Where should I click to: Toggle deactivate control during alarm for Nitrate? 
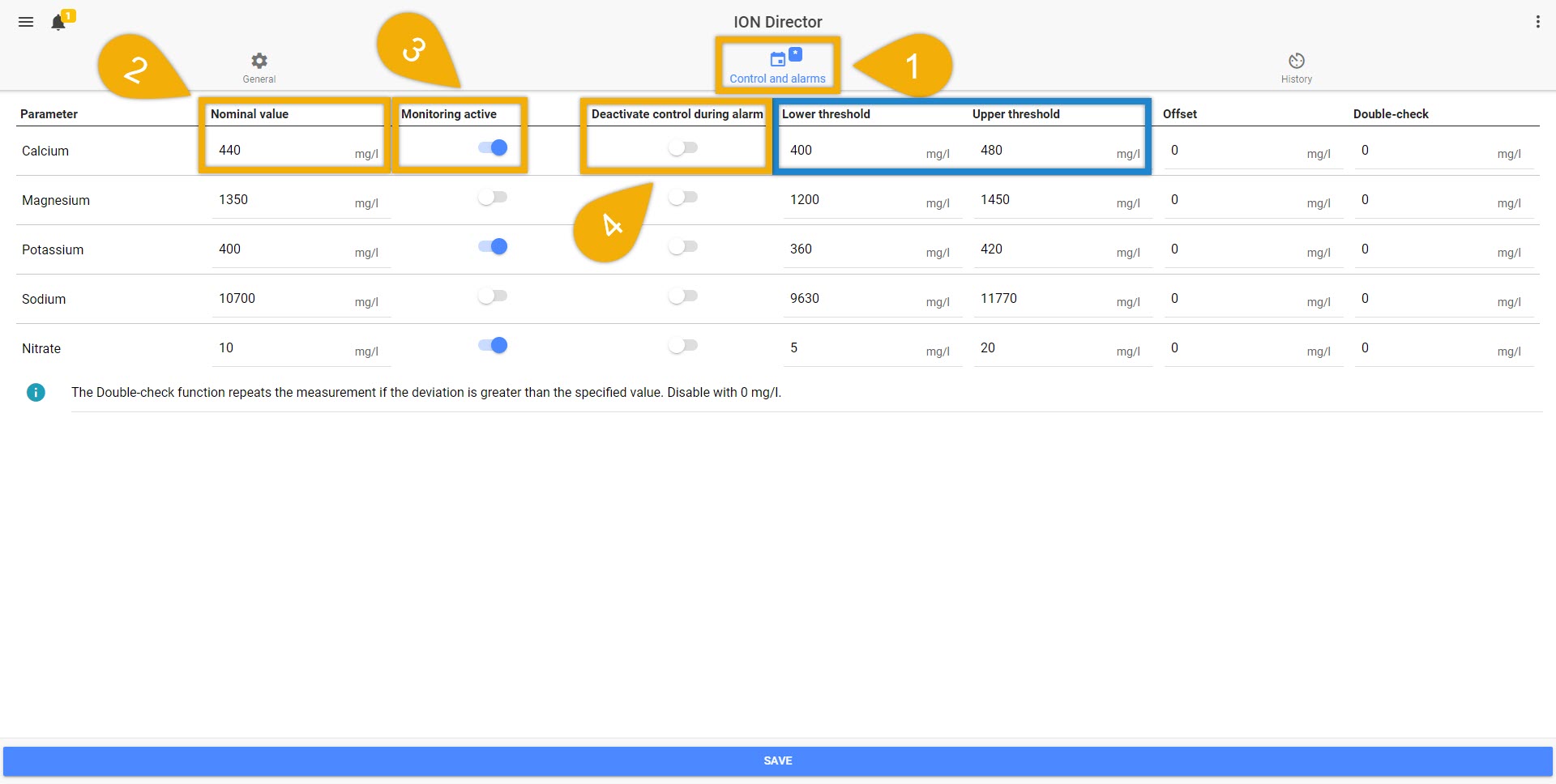pyautogui.click(x=683, y=345)
